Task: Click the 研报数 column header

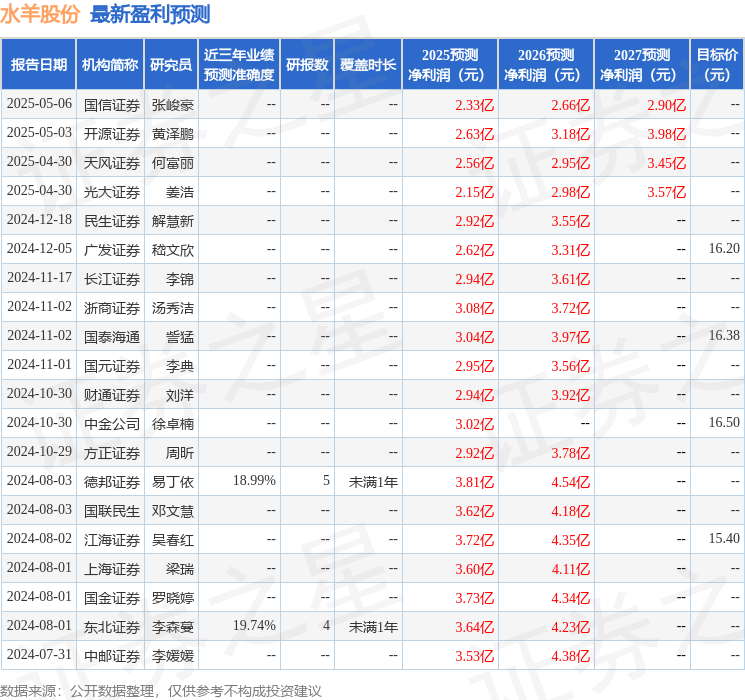Action: [x=307, y=65]
